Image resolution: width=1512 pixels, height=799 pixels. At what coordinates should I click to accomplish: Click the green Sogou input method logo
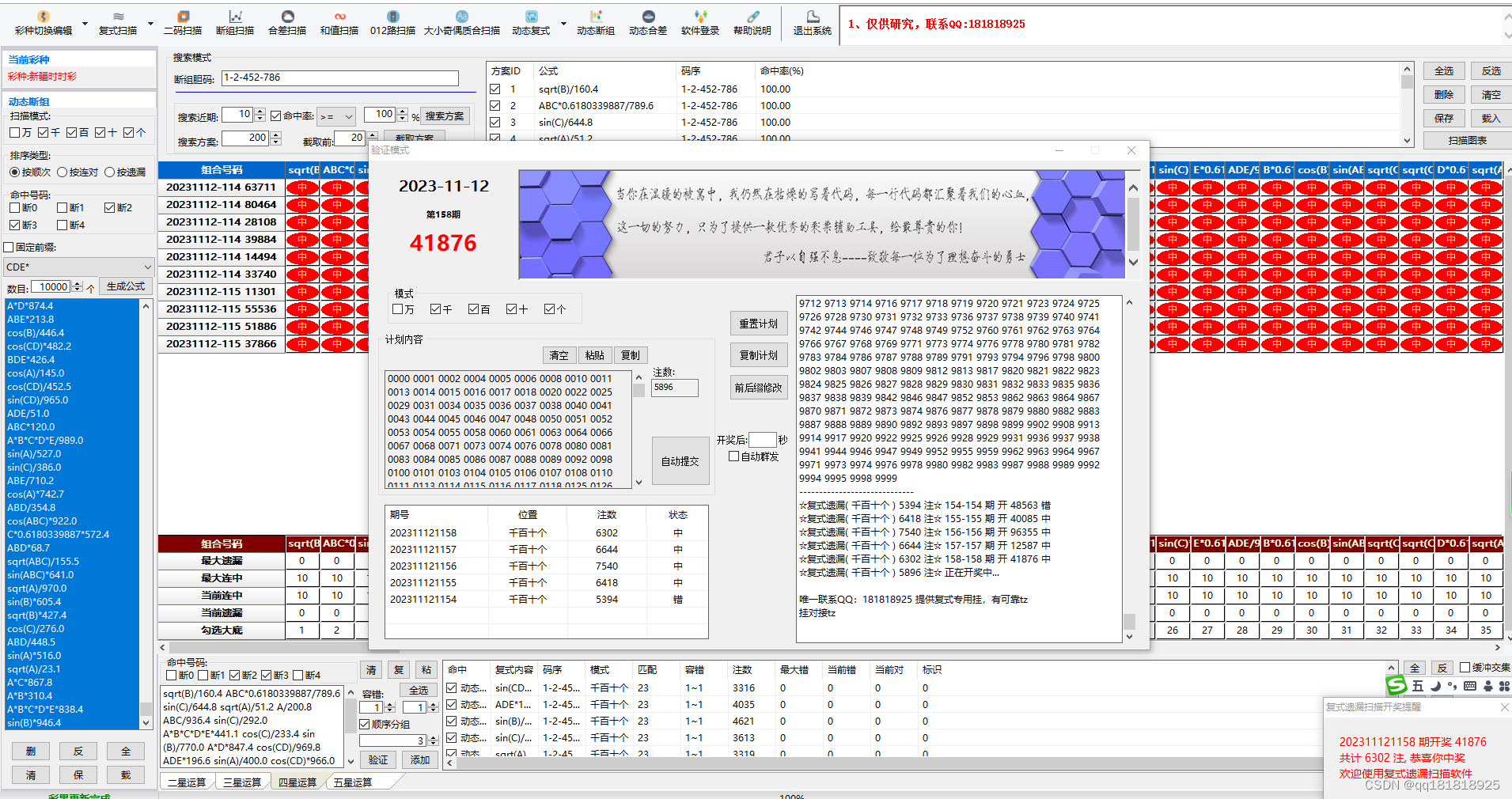click(1396, 685)
